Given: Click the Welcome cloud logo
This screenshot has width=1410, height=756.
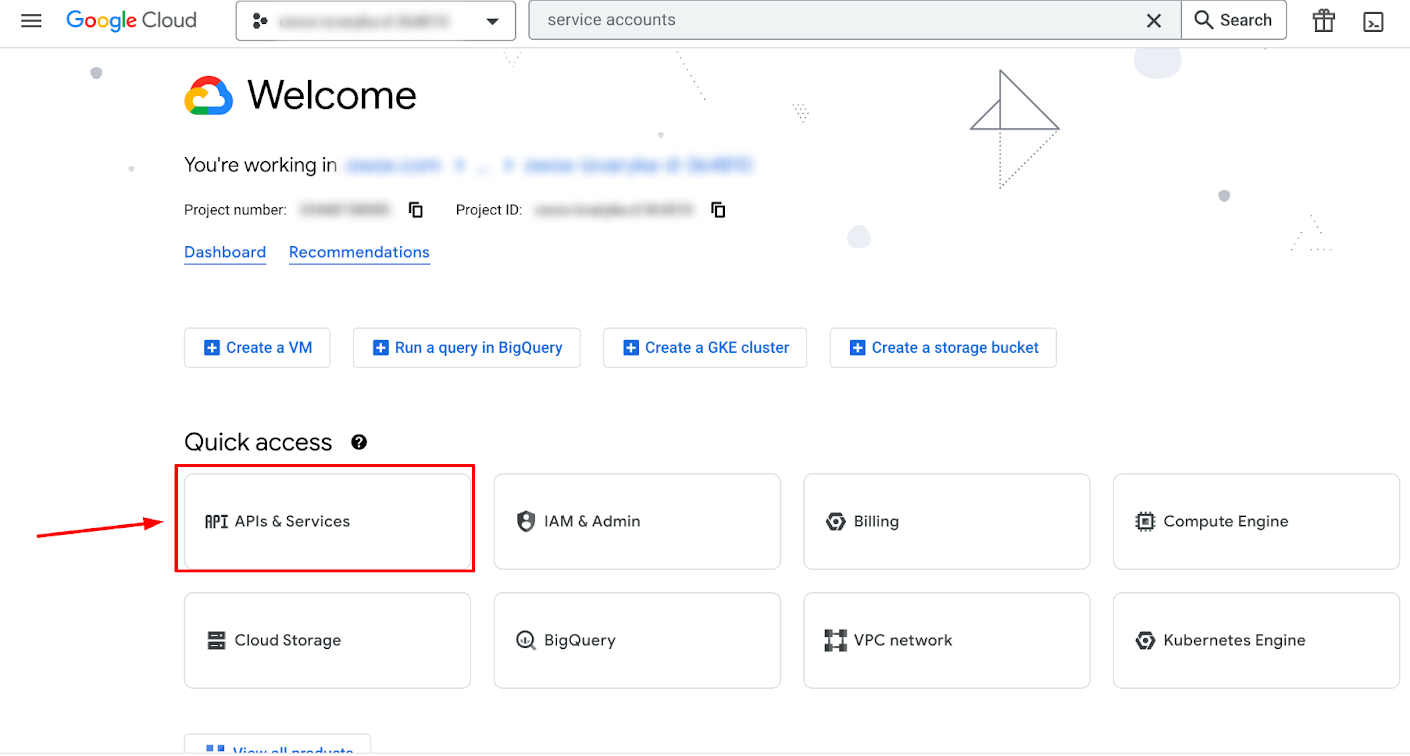Looking at the screenshot, I should (209, 96).
